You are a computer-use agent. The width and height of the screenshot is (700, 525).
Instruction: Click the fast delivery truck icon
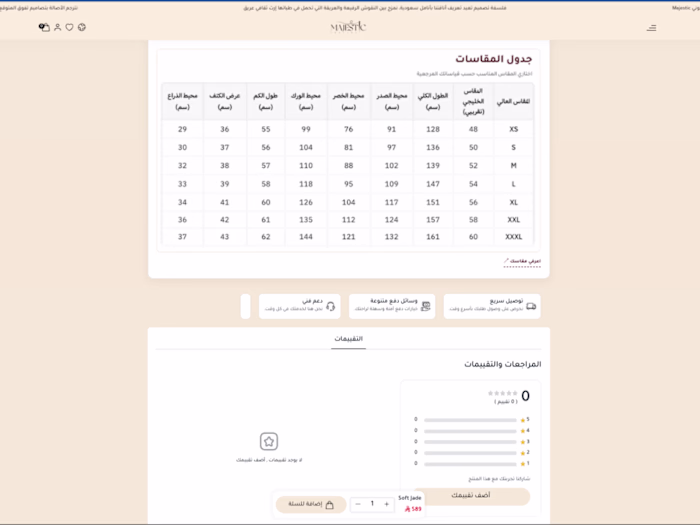[x=531, y=306]
